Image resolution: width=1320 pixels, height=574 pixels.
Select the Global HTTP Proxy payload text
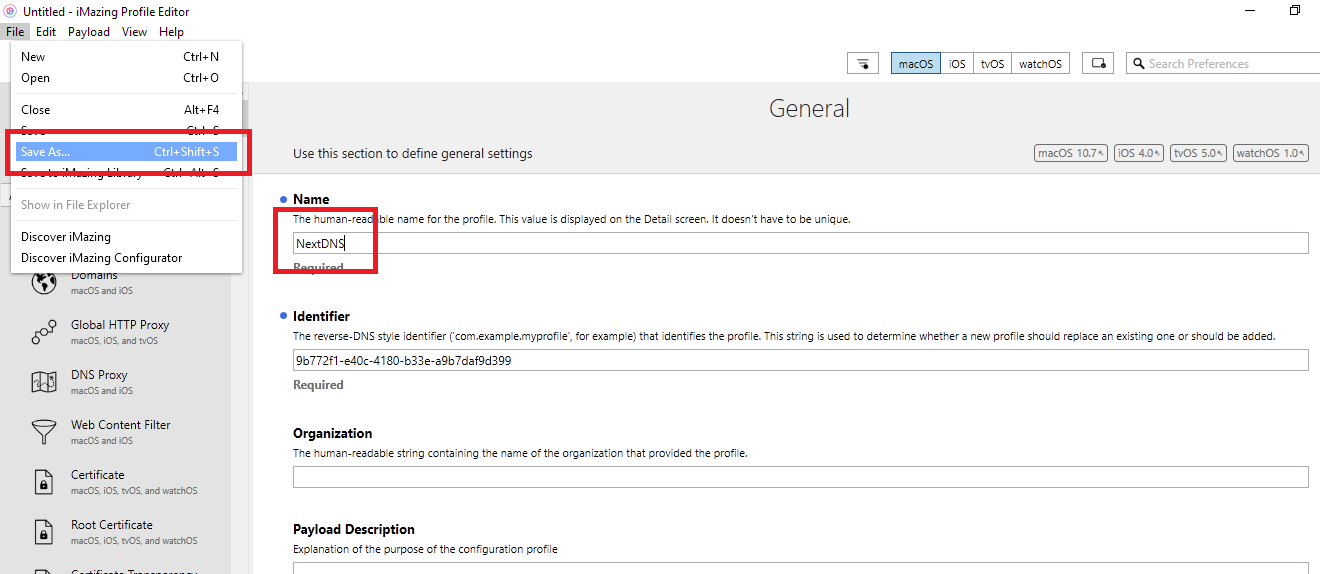[x=120, y=325]
